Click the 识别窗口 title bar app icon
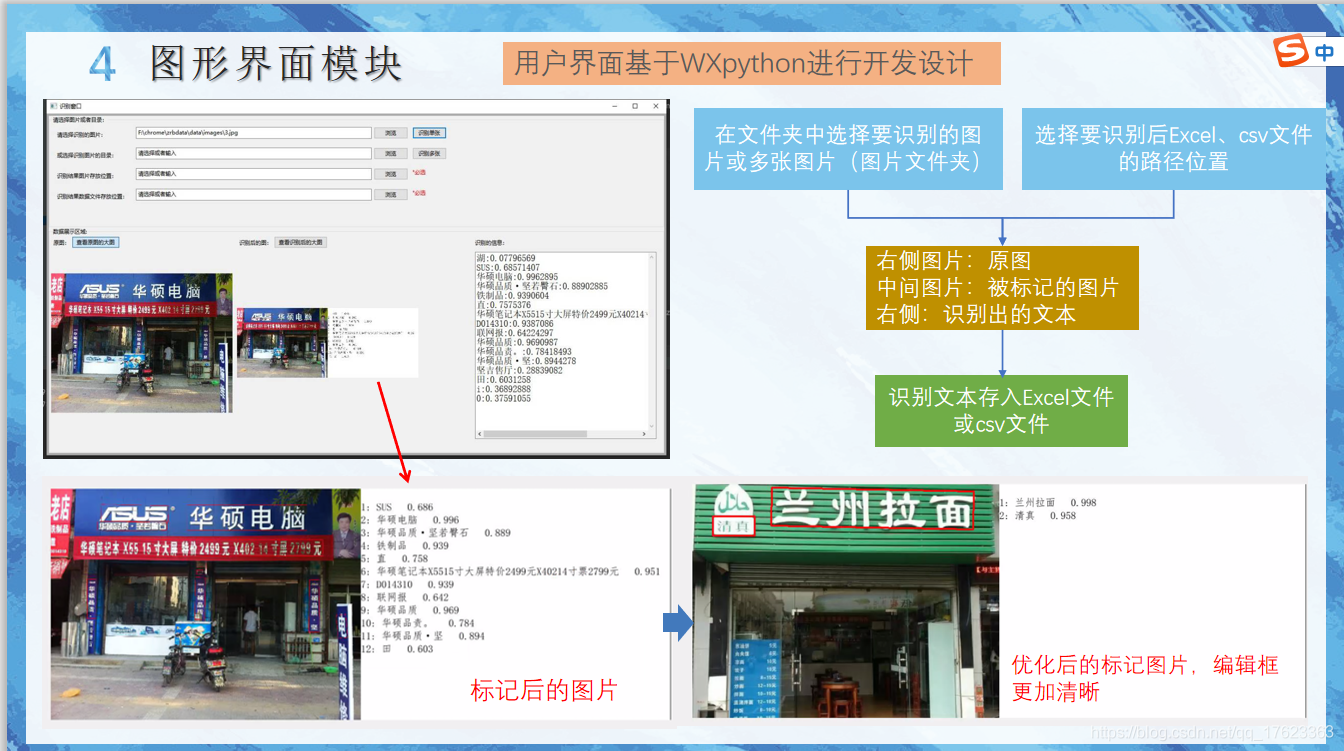The height and width of the screenshot is (751, 1344). (x=53, y=106)
